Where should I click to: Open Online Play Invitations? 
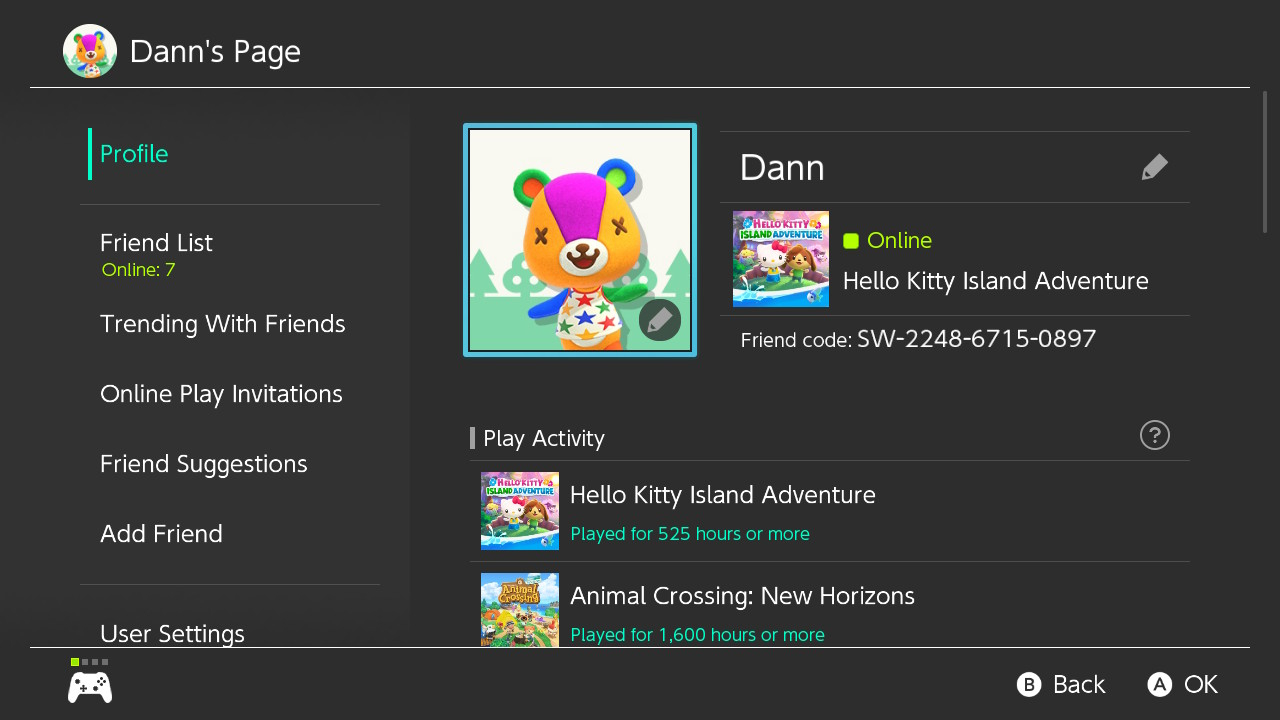click(221, 394)
